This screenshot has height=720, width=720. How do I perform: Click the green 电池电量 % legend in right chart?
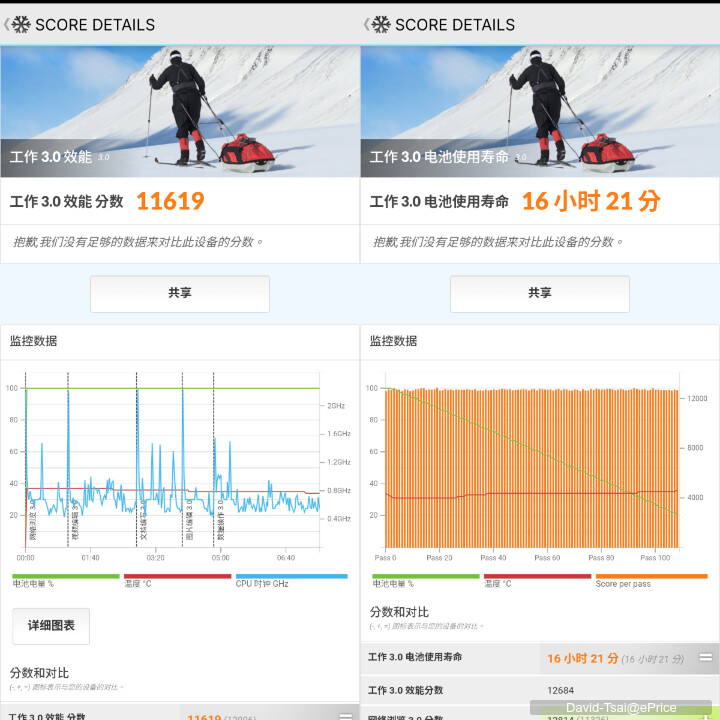426,581
